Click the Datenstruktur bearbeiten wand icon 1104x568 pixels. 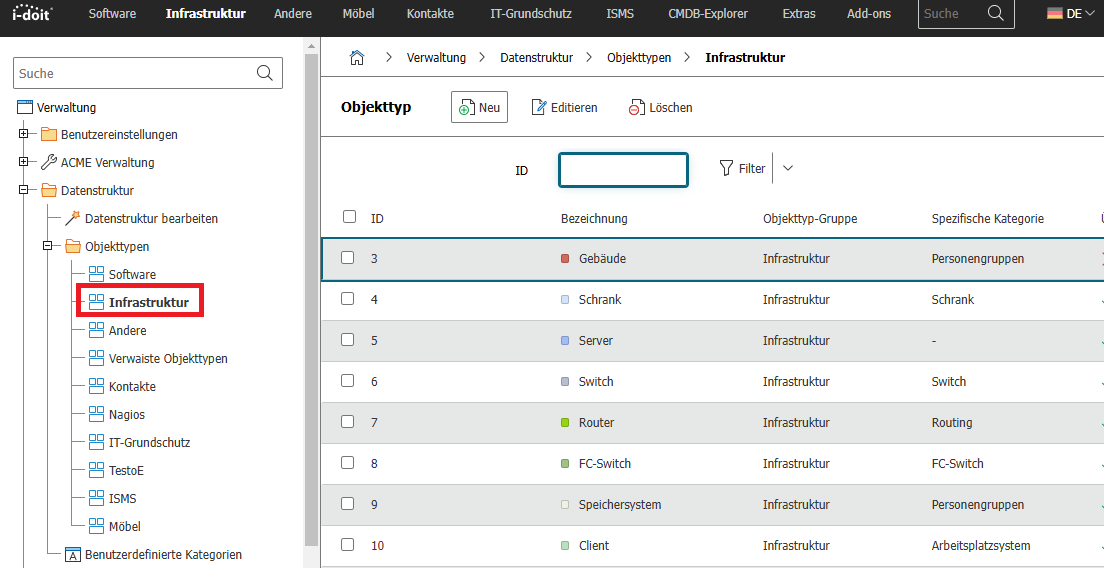(73, 218)
